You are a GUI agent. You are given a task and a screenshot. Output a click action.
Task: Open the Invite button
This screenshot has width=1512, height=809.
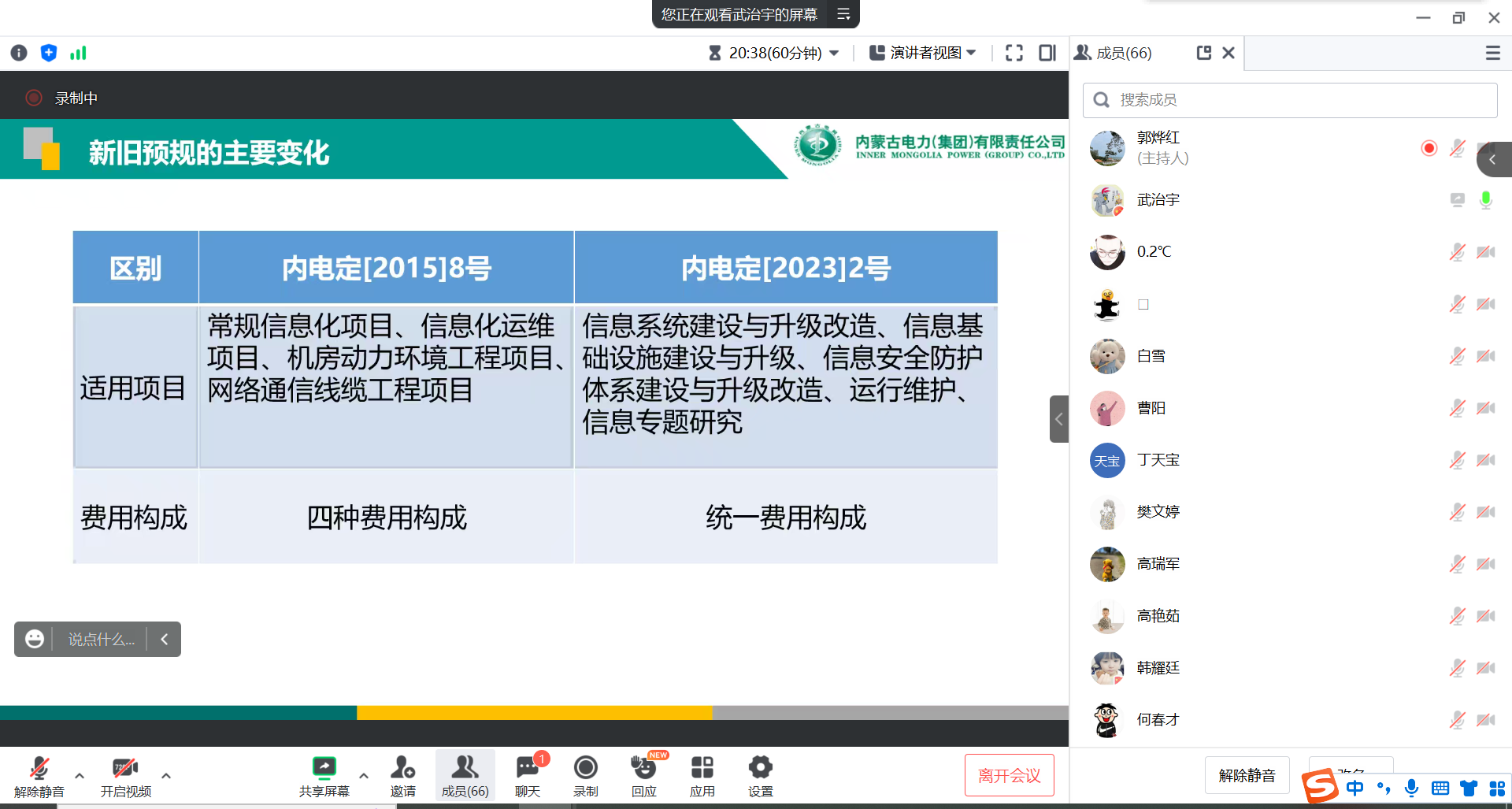click(403, 776)
